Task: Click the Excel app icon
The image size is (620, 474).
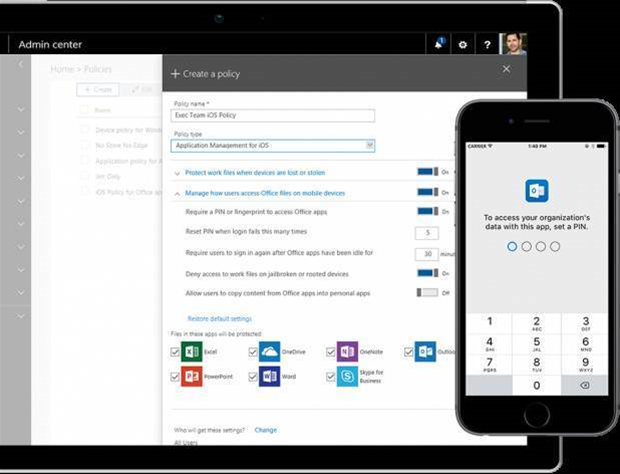Action: 192,351
